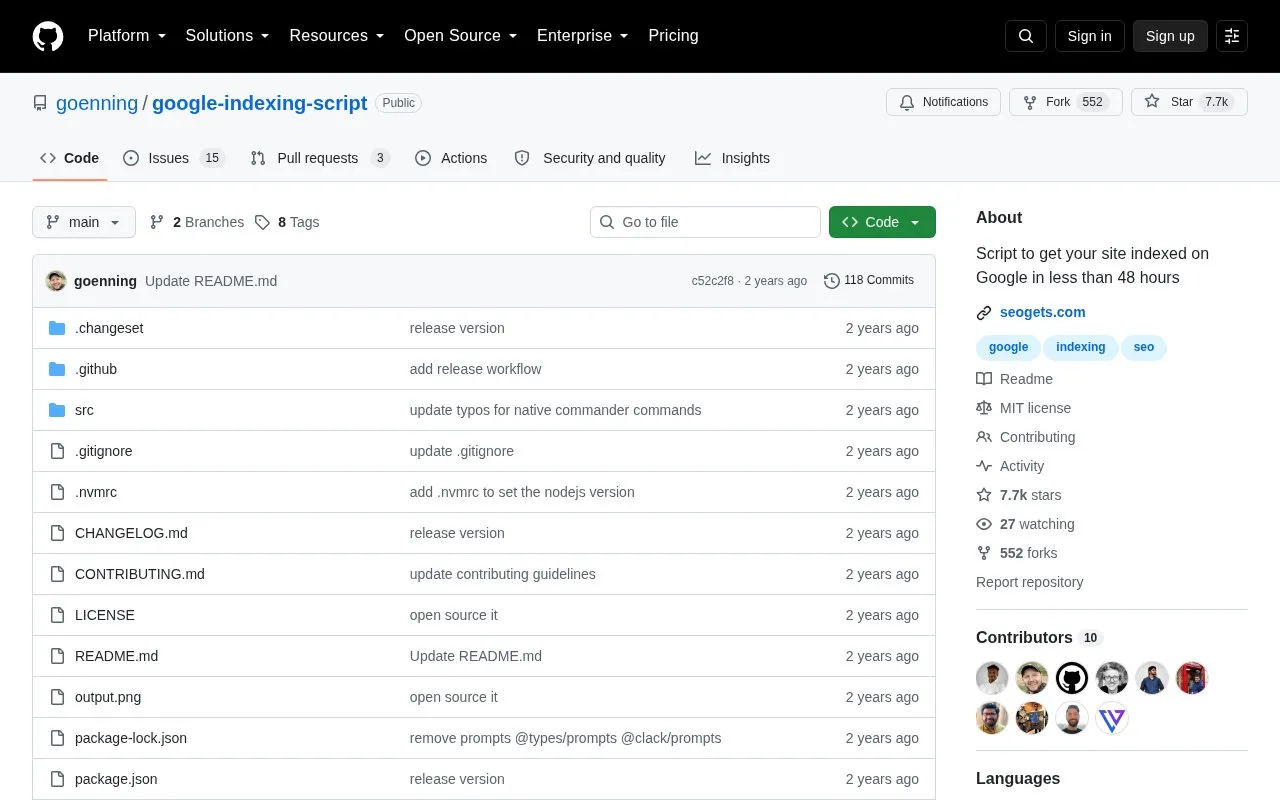Screen dimensions: 1280x800
Task: Click the Pricing link
Action: click(x=673, y=36)
